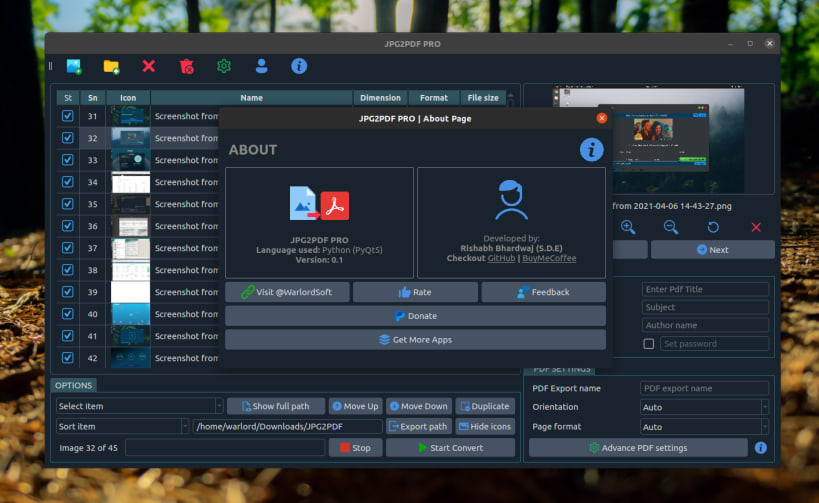Image resolution: width=819 pixels, height=503 pixels.
Task: Open Advance PDF settings
Action: 638,448
